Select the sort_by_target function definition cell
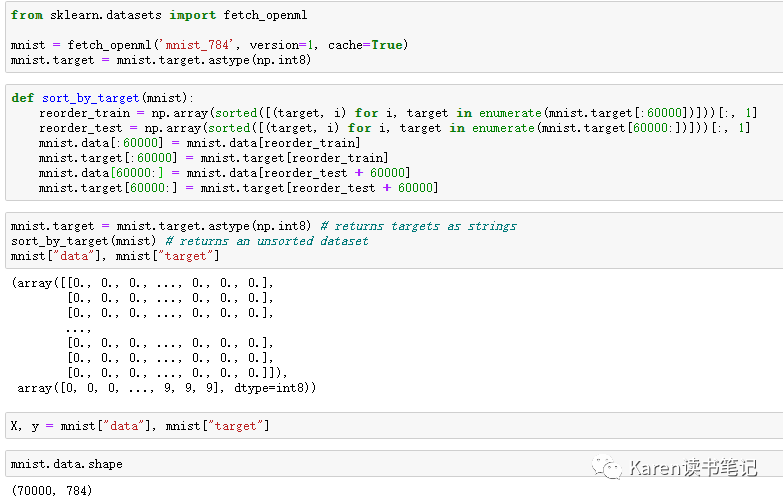 tap(394, 143)
